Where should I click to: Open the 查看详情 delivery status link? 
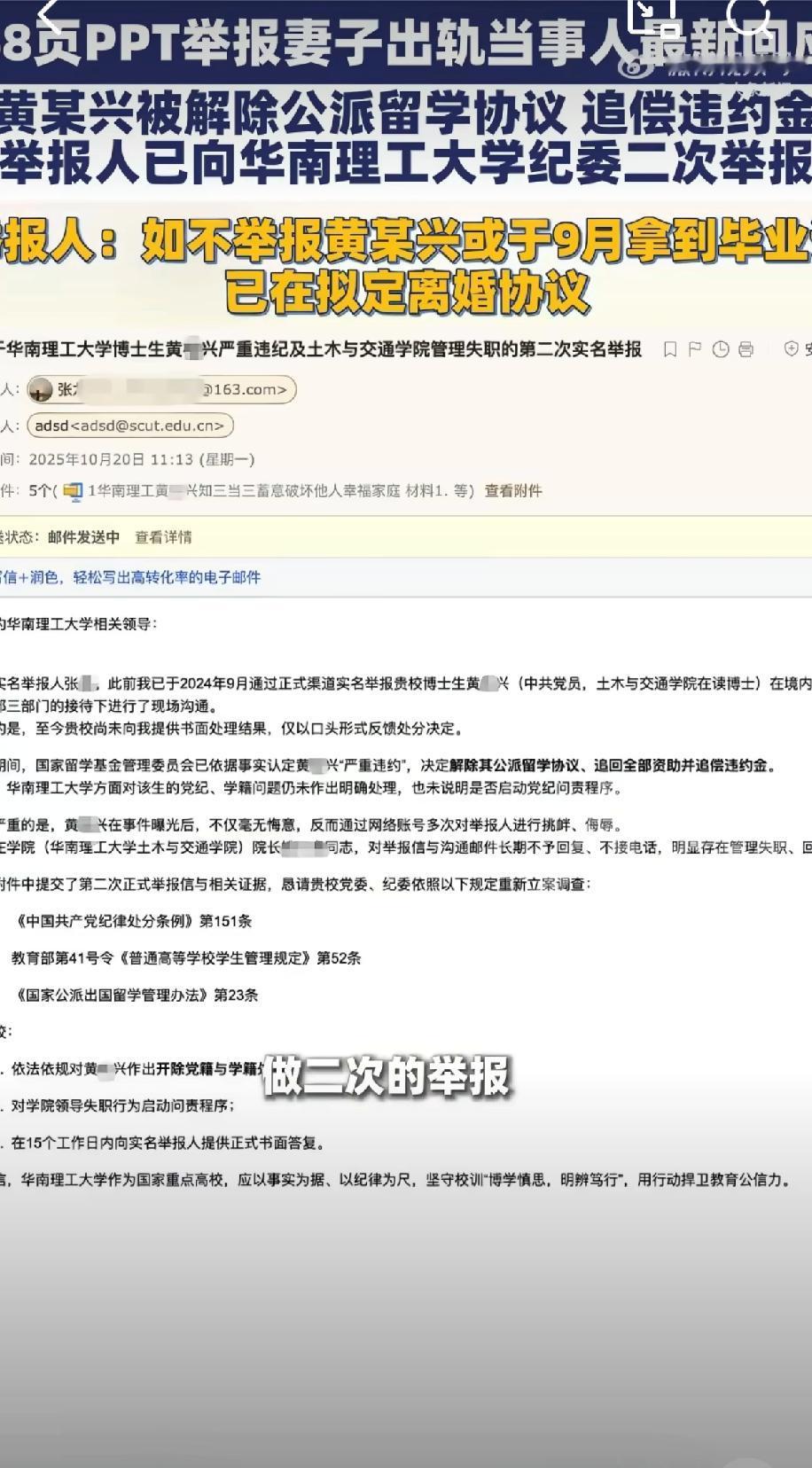pos(163,537)
